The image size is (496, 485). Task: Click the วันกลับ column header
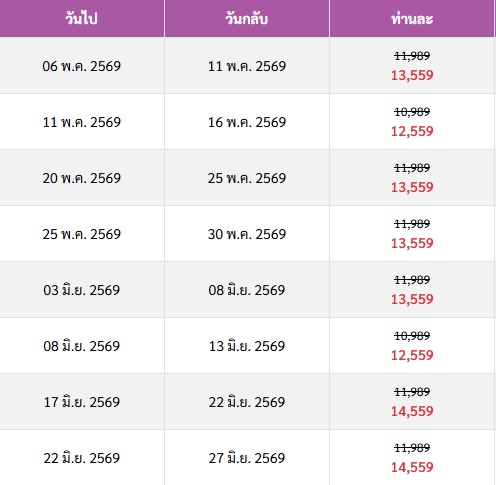tap(247, 18)
